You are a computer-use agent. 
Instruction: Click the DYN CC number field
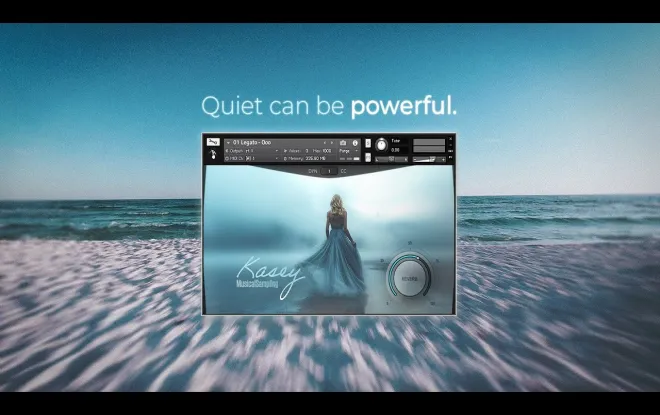click(x=329, y=171)
